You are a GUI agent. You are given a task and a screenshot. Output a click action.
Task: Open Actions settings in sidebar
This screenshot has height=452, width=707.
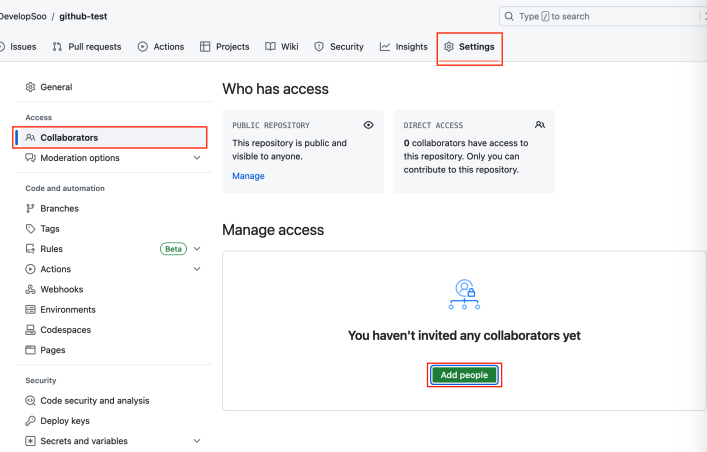pos(113,269)
